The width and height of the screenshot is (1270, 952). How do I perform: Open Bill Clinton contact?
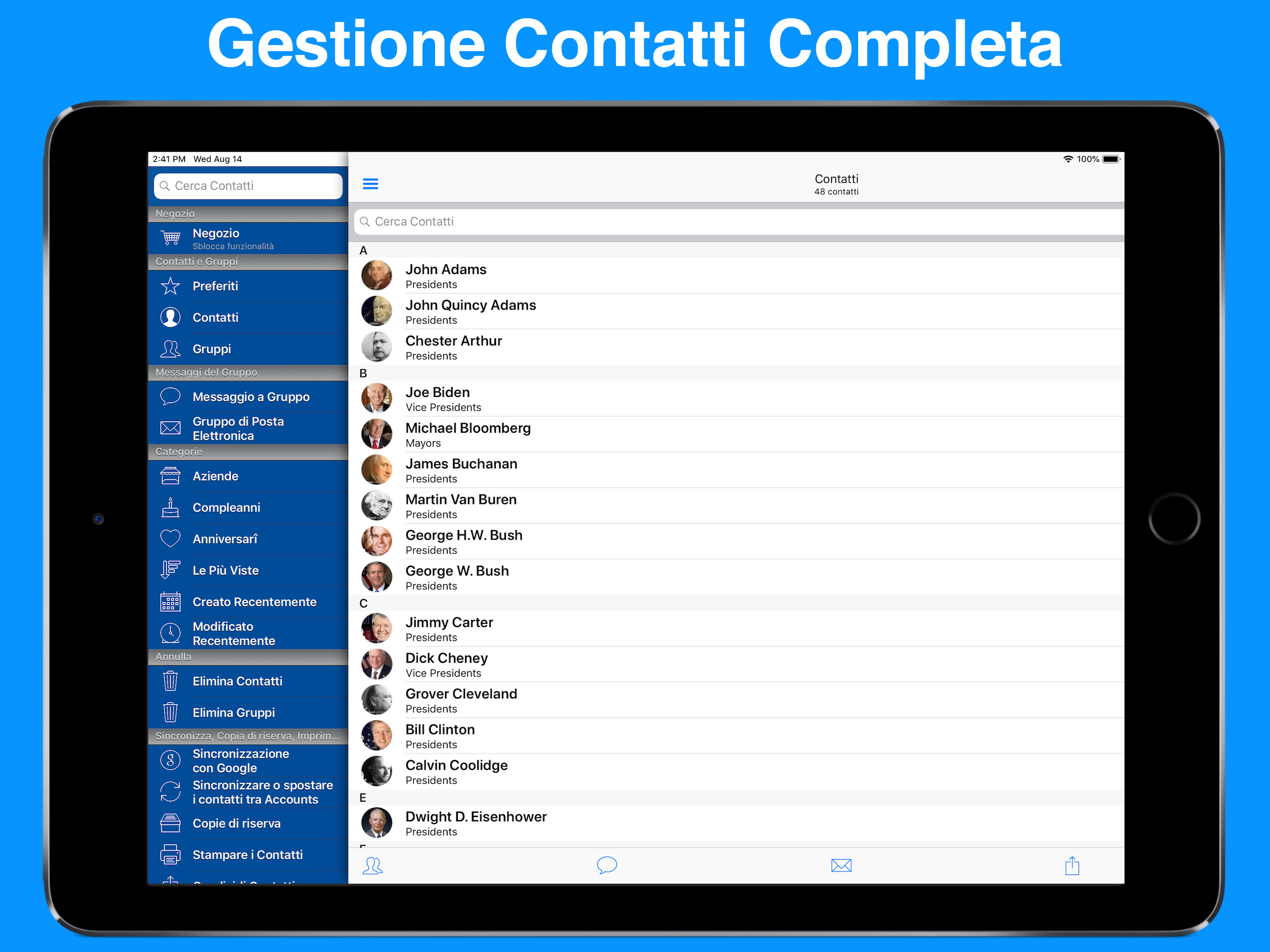(x=736, y=735)
